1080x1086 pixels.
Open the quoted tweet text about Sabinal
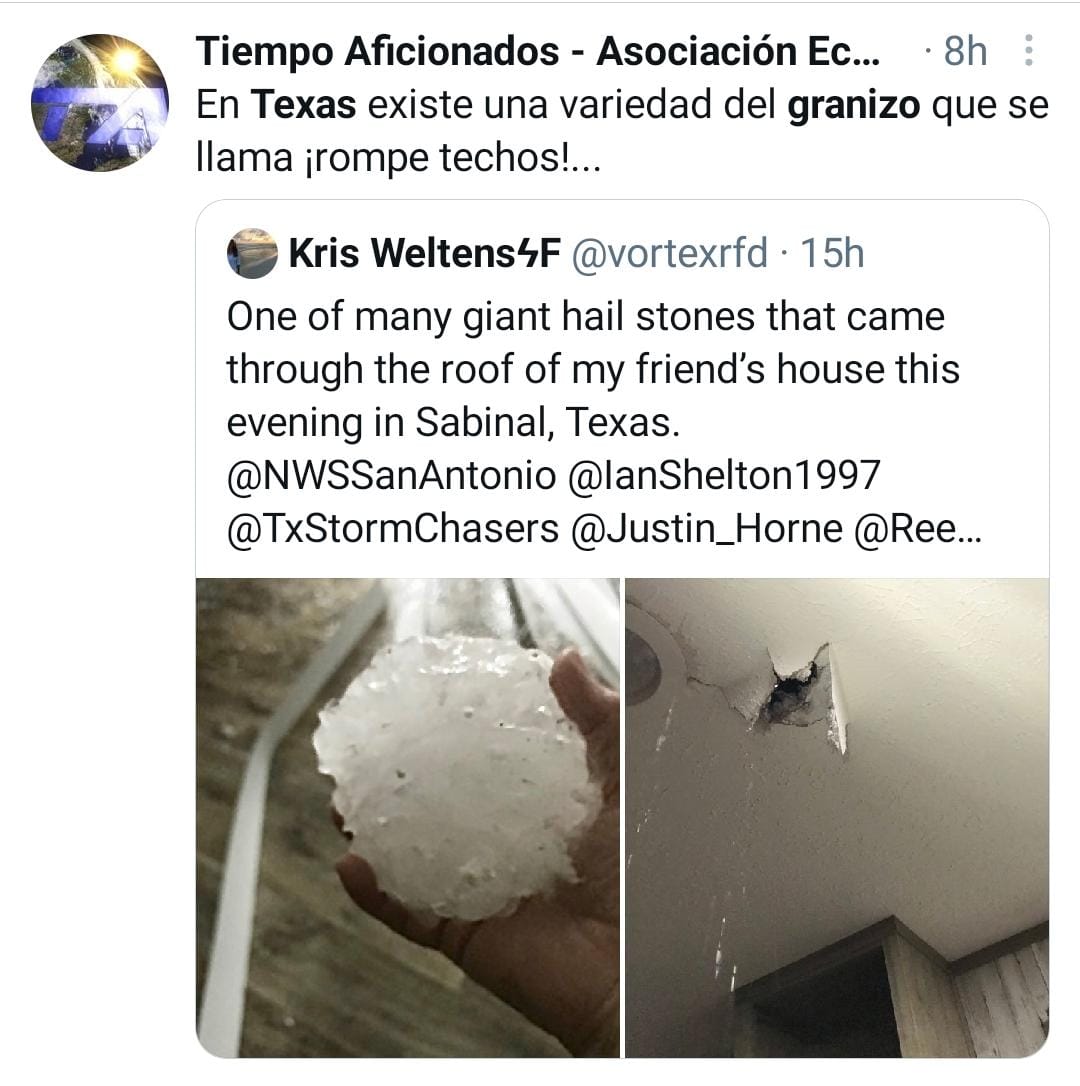pyautogui.click(x=593, y=370)
